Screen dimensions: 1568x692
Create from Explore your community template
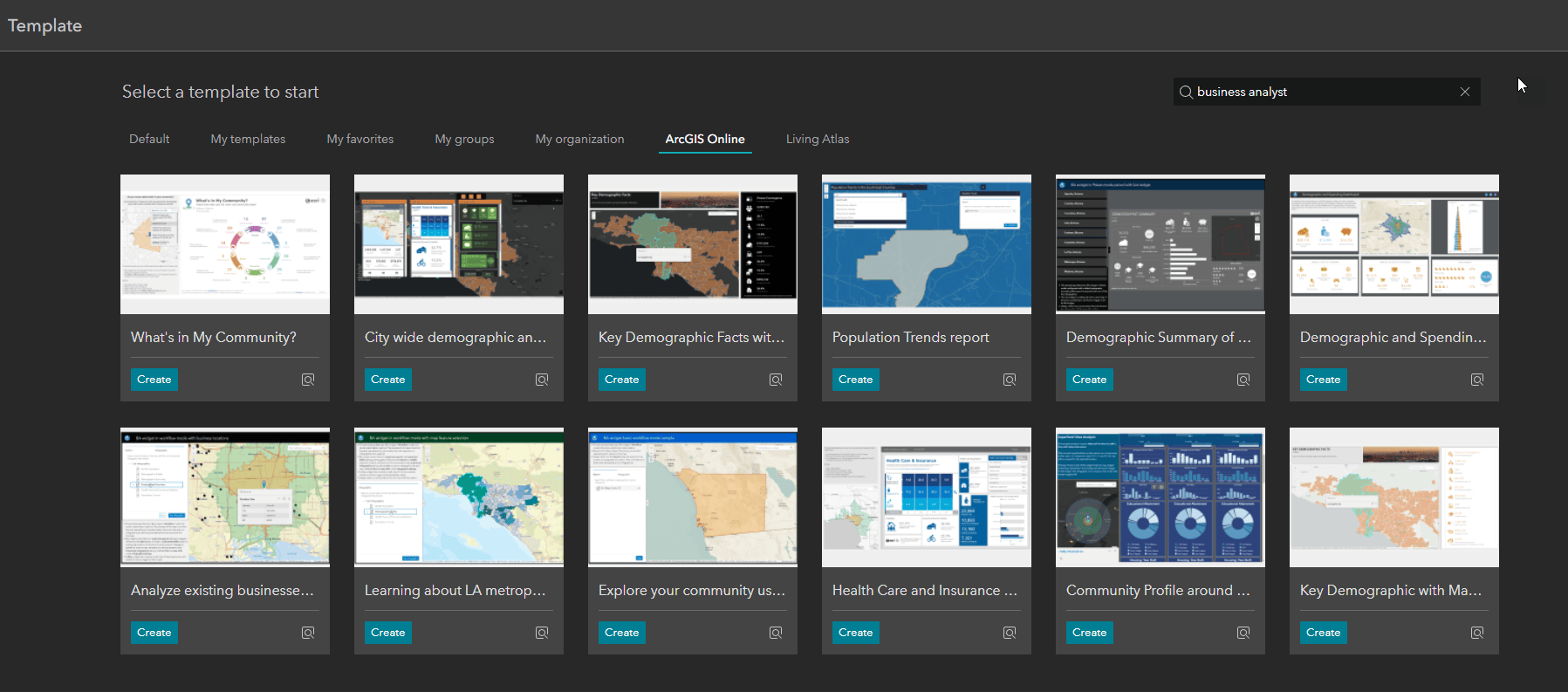622,633
